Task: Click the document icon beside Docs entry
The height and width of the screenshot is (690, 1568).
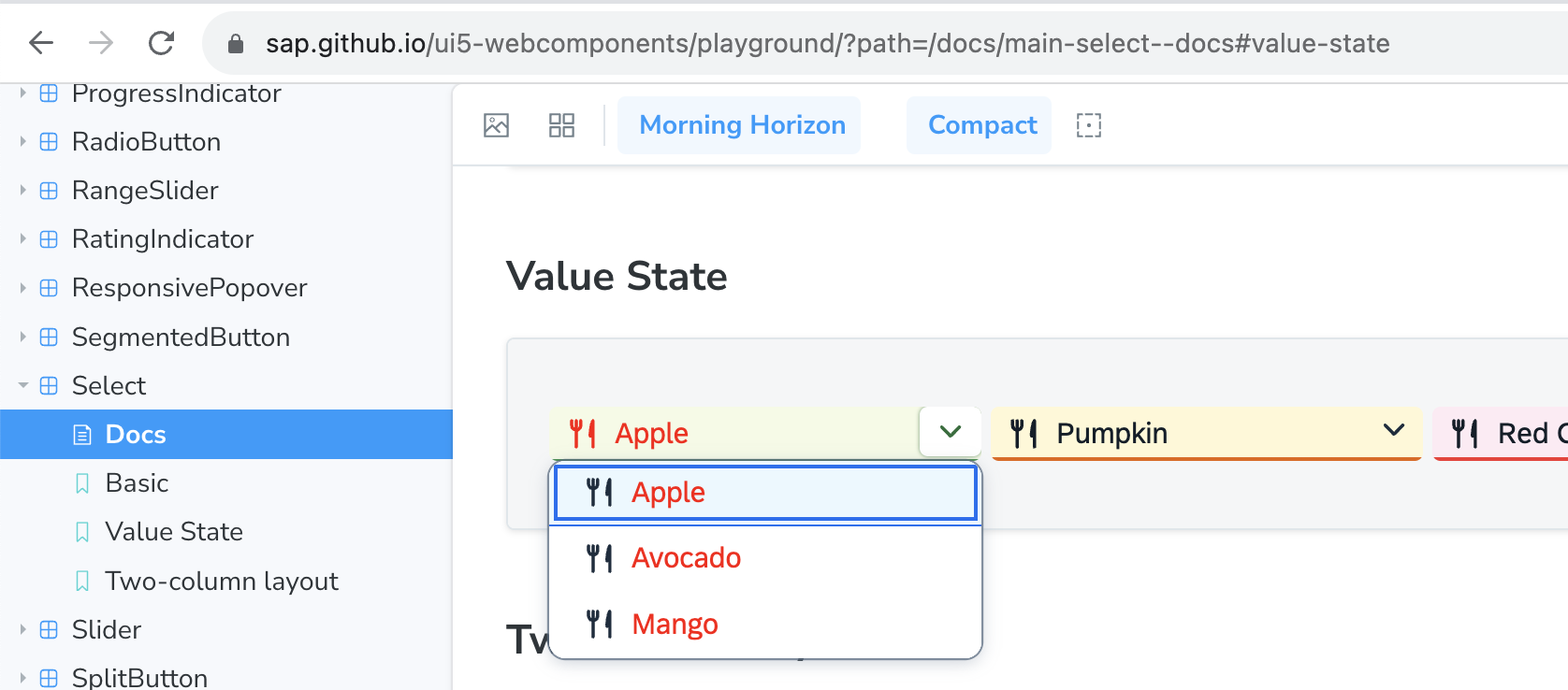Action: point(82,434)
